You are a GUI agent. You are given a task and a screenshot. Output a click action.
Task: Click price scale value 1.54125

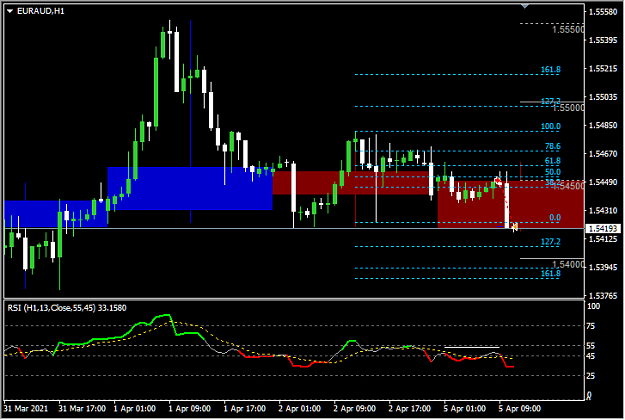tap(603, 239)
